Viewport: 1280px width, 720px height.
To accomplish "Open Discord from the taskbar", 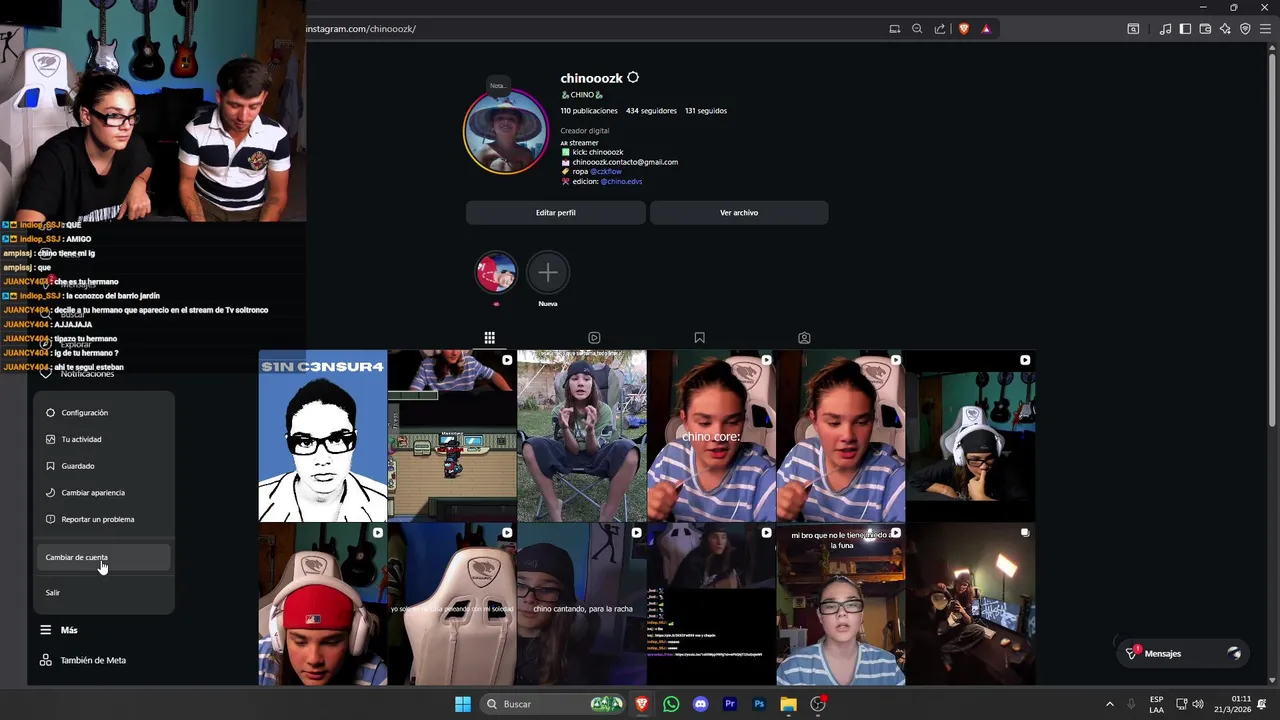I will point(700,704).
